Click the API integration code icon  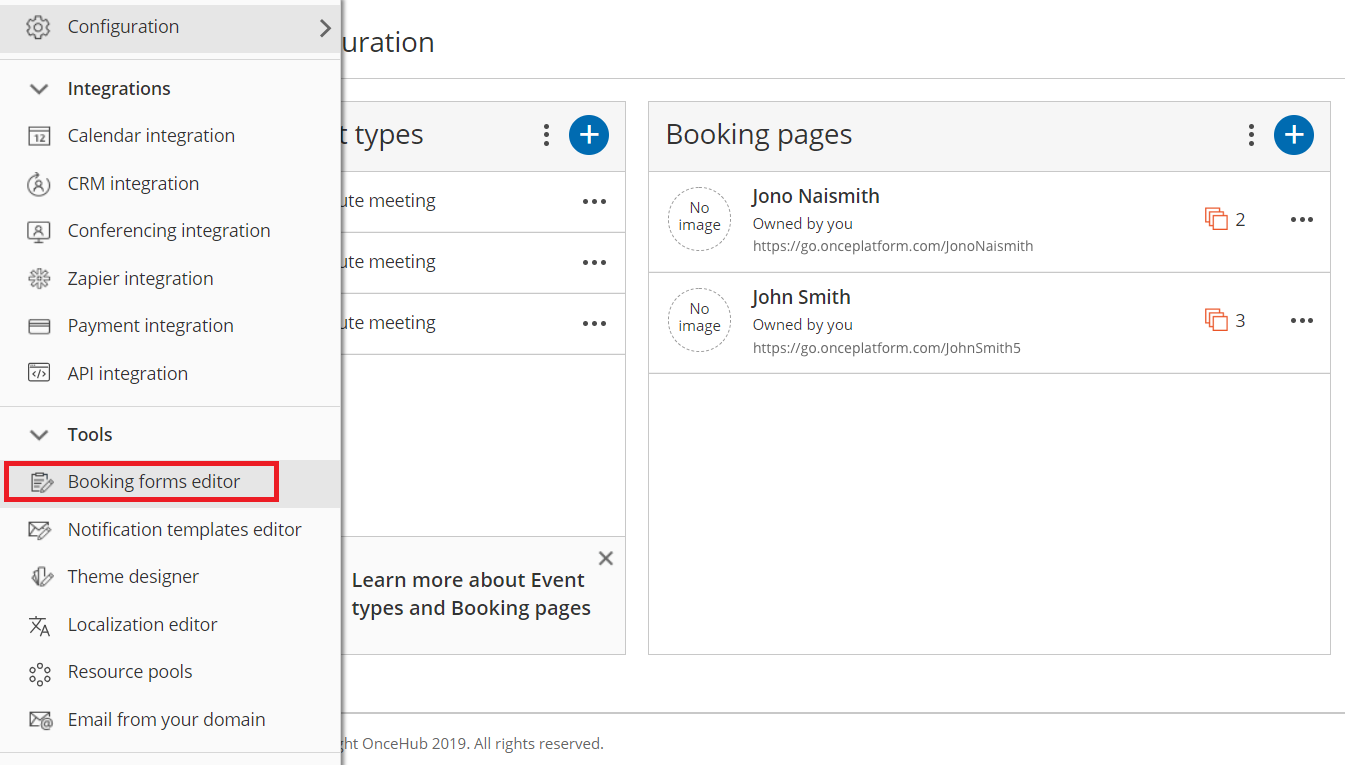click(x=39, y=374)
